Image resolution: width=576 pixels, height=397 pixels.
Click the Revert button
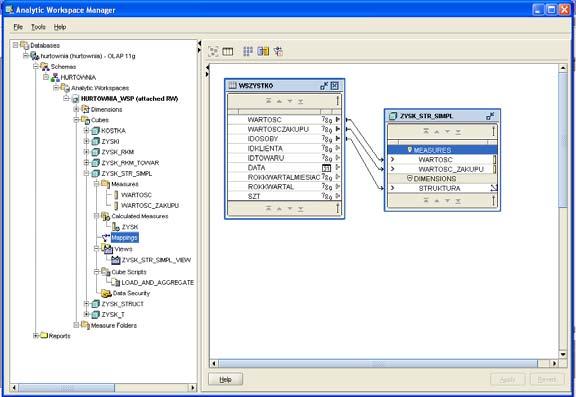[x=547, y=379]
